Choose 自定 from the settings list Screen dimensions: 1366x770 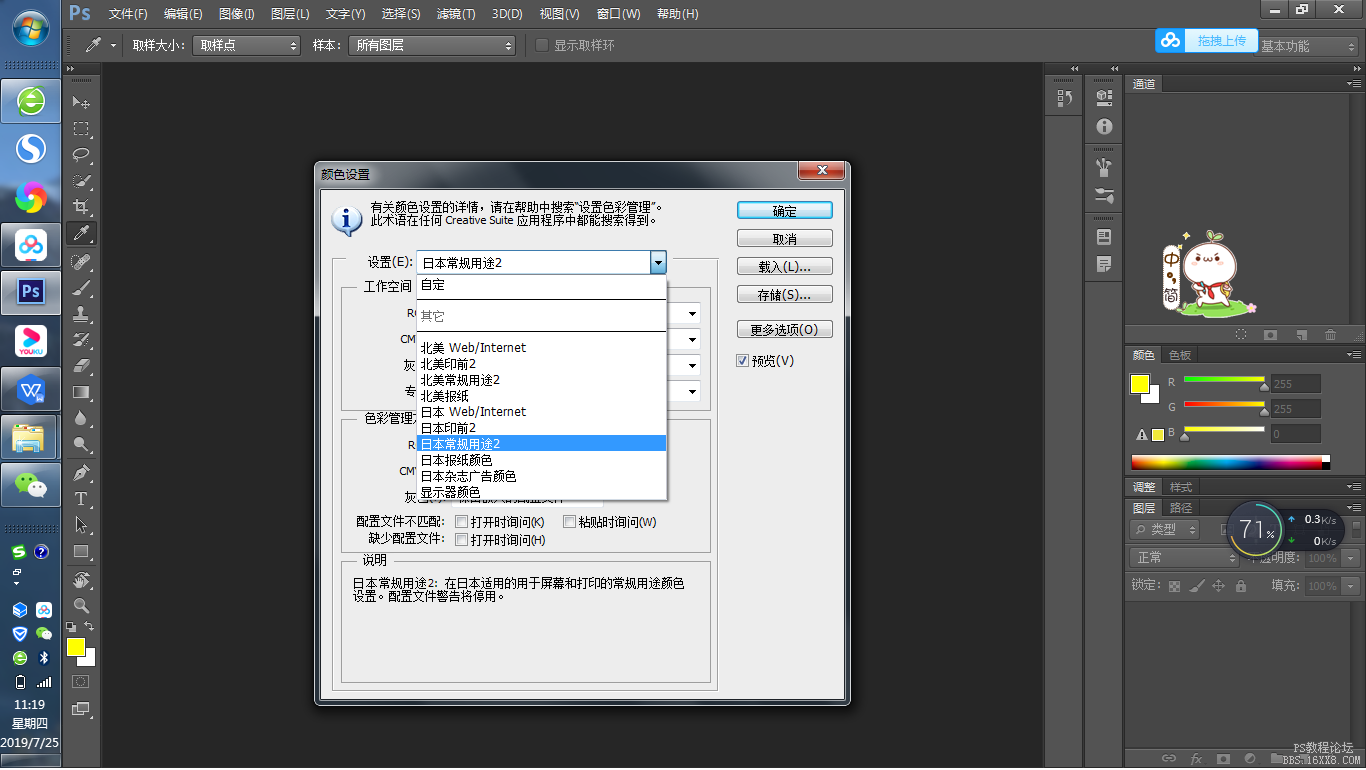click(541, 285)
